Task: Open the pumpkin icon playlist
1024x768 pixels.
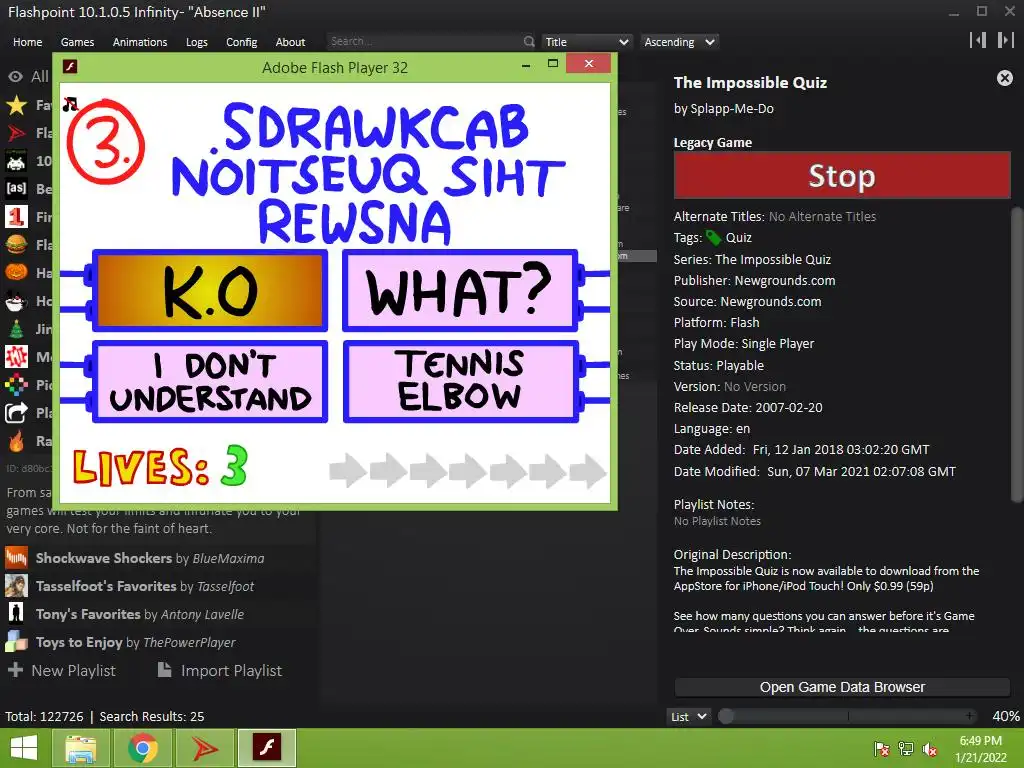Action: pyautogui.click(x=16, y=272)
